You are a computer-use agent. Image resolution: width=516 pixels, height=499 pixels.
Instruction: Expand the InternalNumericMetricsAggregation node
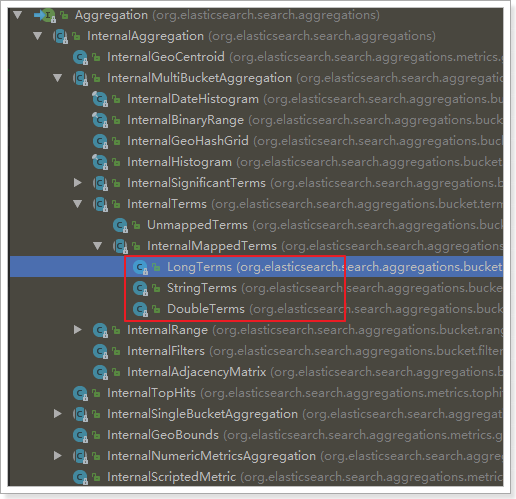pos(58,456)
